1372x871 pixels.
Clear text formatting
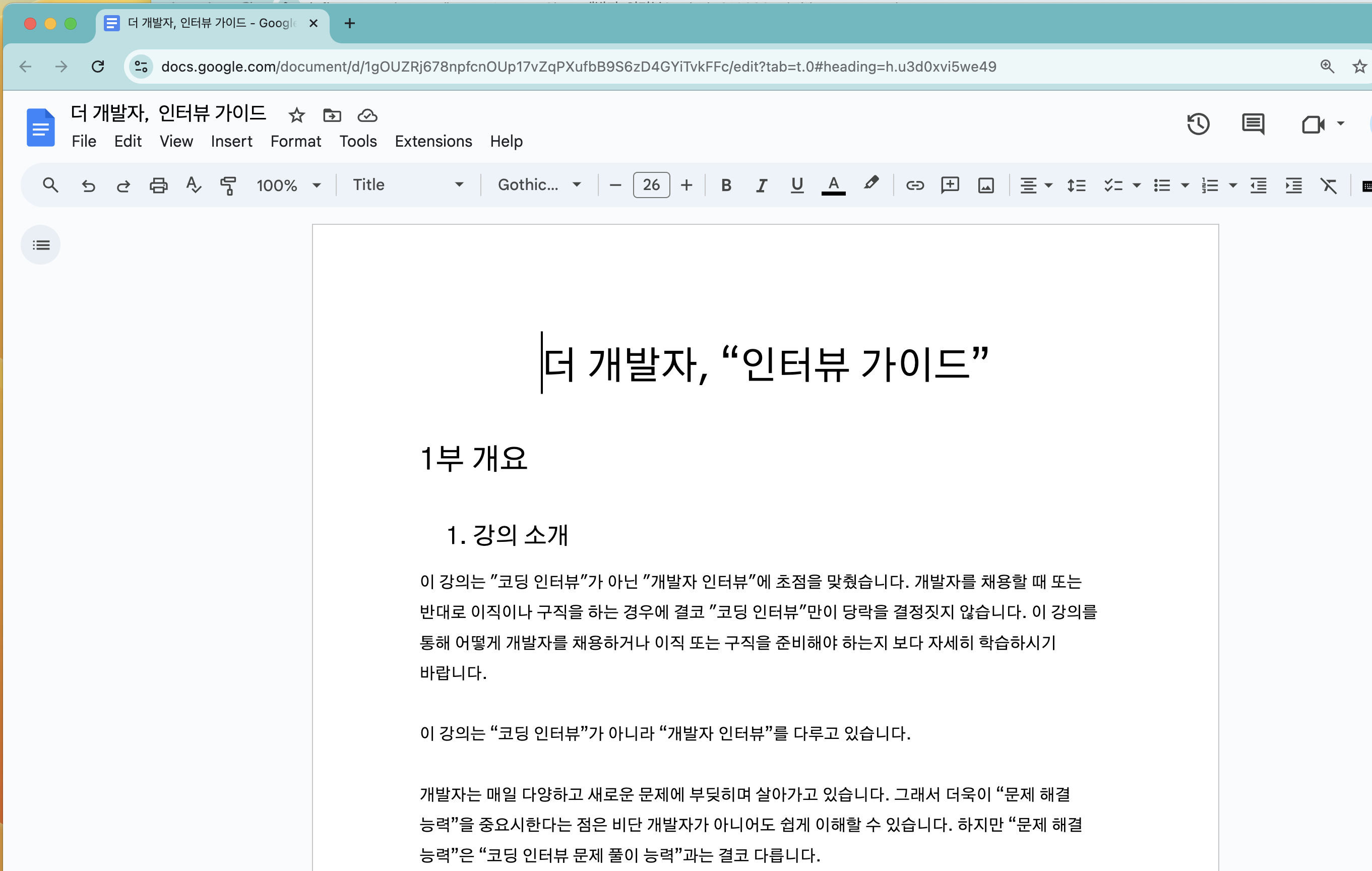point(1329,185)
